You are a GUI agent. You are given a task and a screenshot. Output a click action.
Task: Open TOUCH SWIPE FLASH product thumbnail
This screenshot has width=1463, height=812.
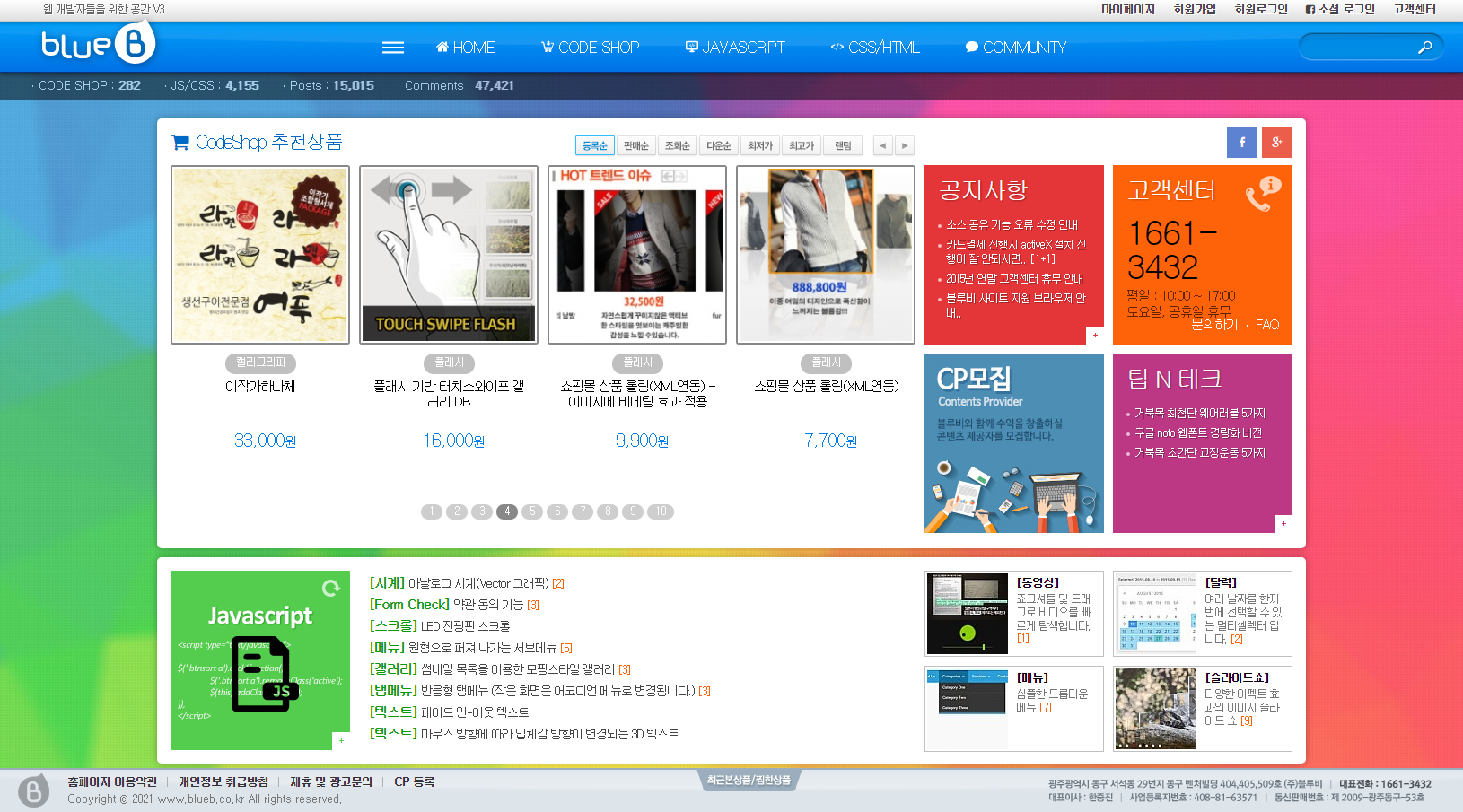click(449, 255)
